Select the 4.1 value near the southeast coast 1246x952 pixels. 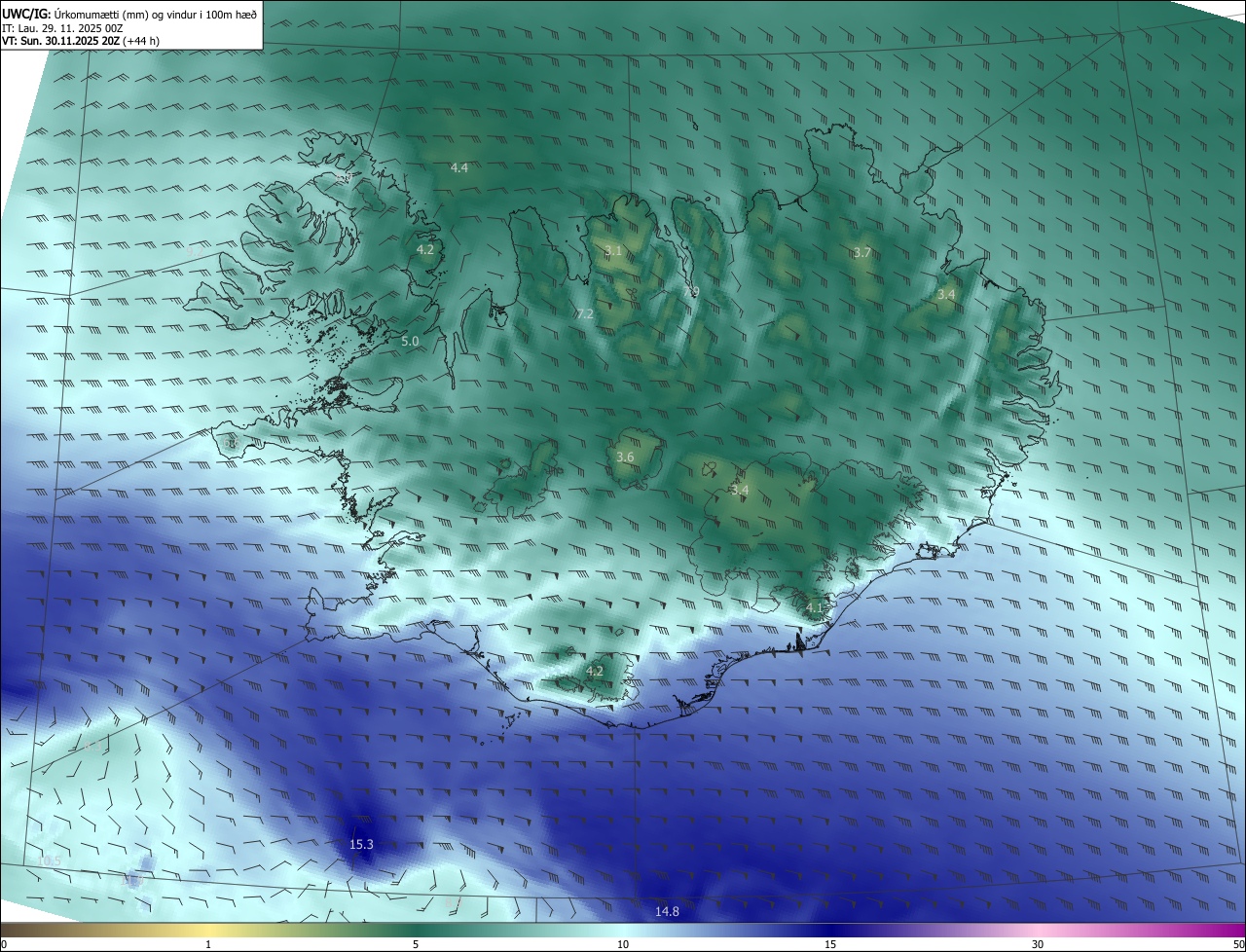coord(815,607)
